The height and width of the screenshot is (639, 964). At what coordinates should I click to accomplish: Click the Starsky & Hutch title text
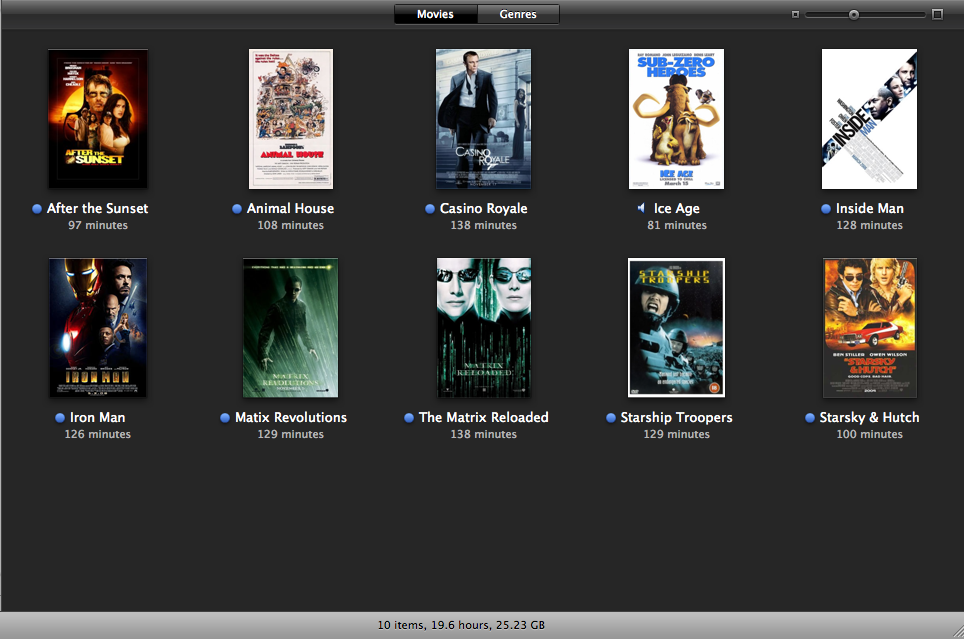tap(869, 418)
